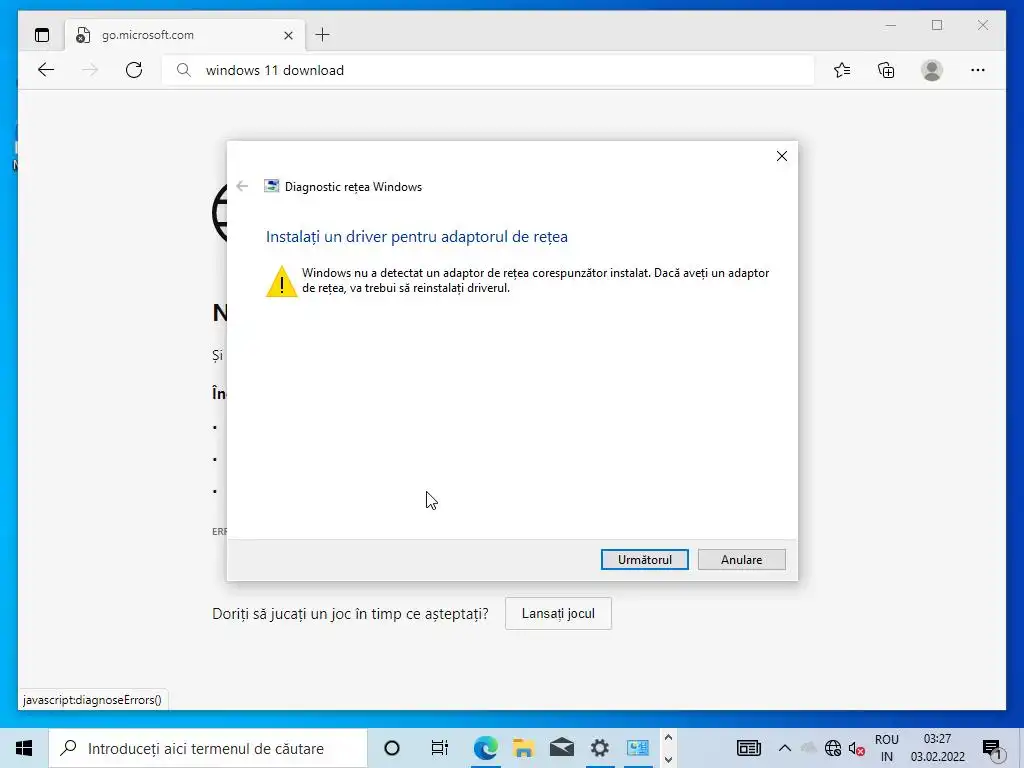Click the heading Instalați un driver pentru adaptorul
This screenshot has width=1024, height=768.
click(x=417, y=236)
